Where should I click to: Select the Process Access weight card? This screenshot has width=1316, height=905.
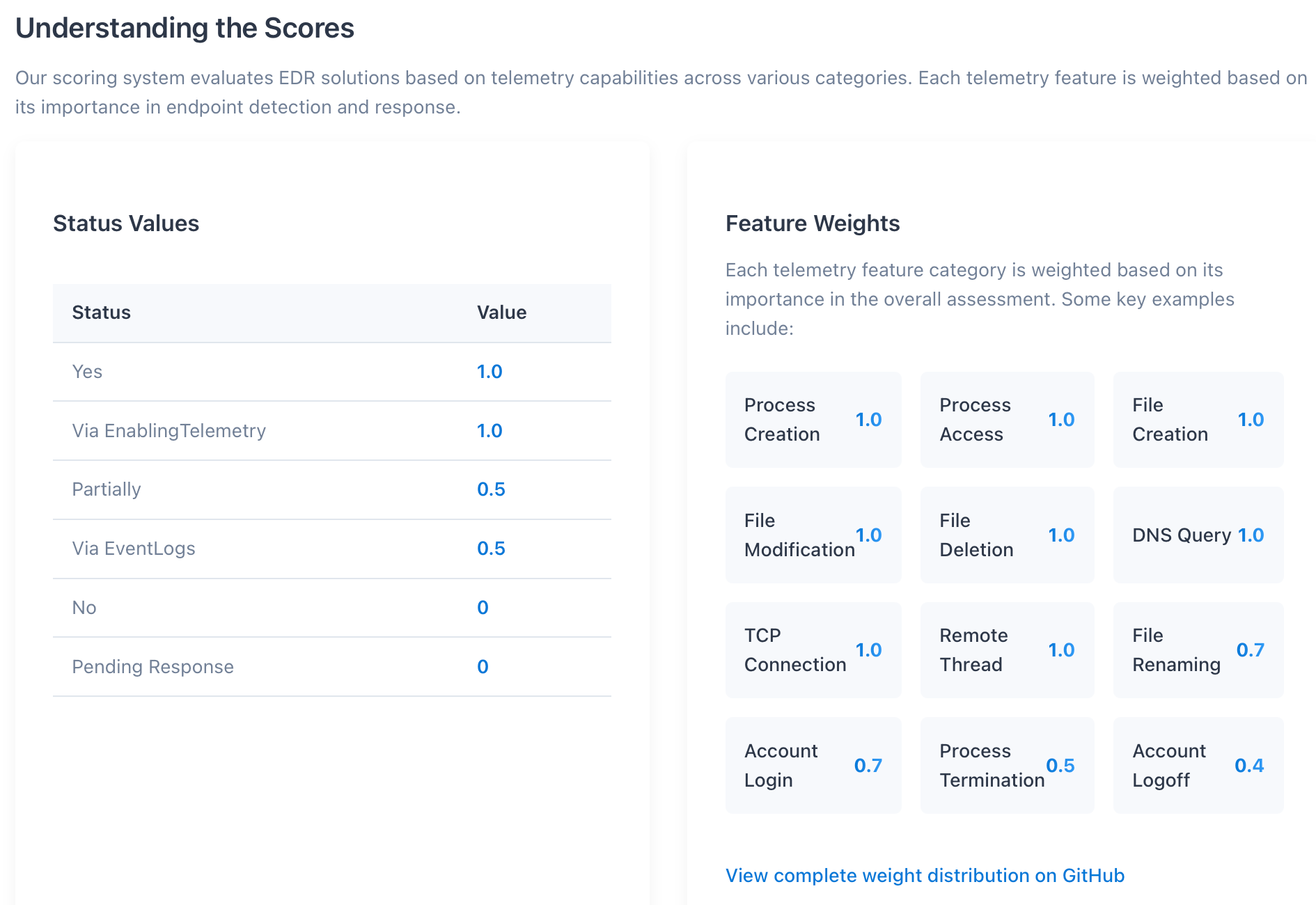1007,420
